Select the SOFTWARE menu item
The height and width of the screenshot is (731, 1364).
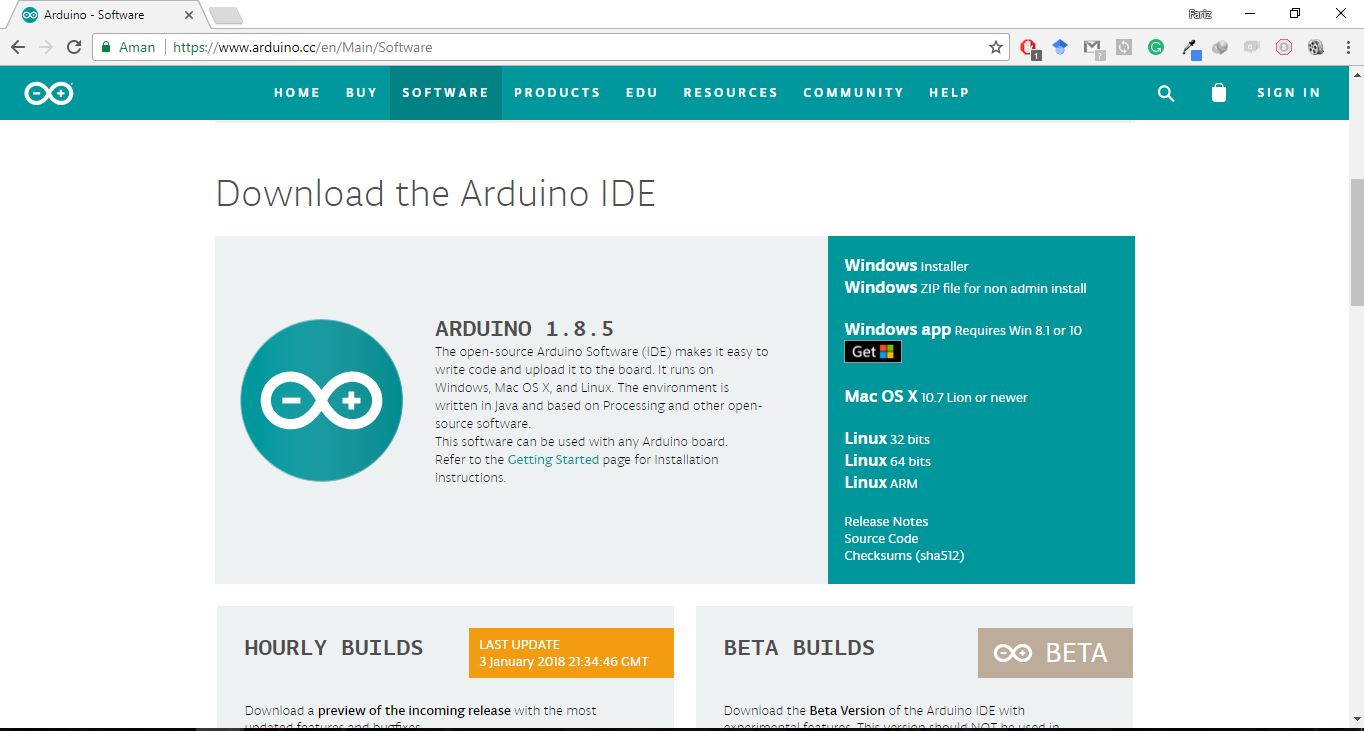click(x=446, y=93)
